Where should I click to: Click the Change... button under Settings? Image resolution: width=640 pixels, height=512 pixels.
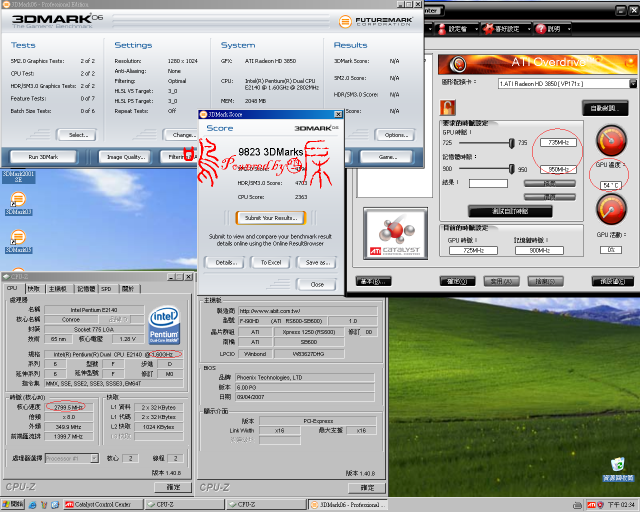coord(181,135)
